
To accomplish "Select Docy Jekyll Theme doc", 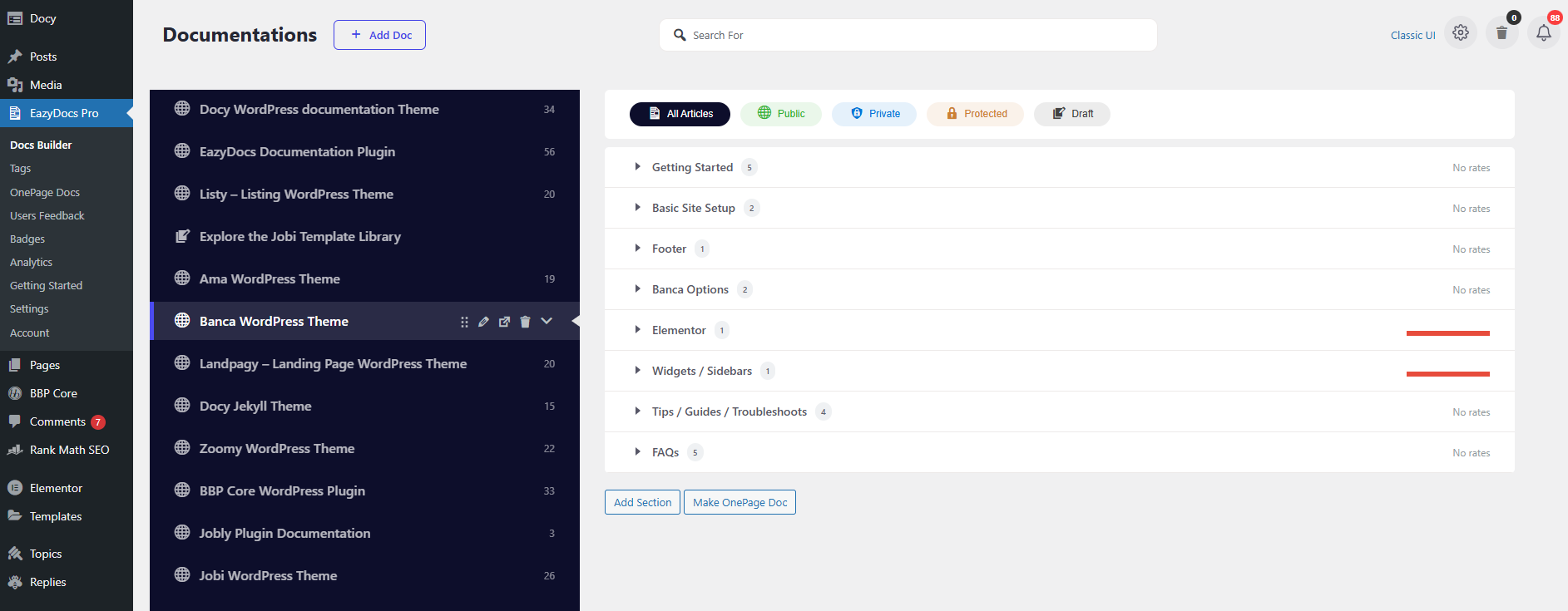I will (x=364, y=406).
